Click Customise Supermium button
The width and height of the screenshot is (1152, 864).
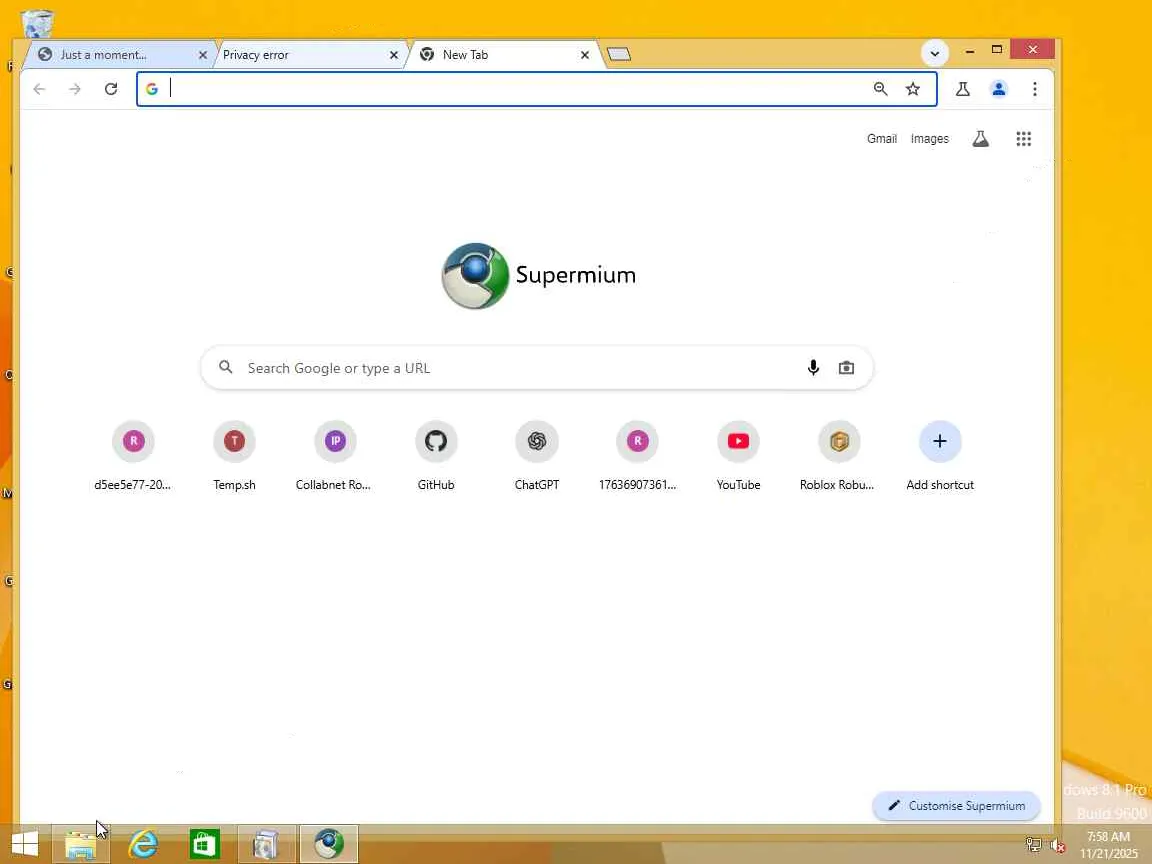956,805
